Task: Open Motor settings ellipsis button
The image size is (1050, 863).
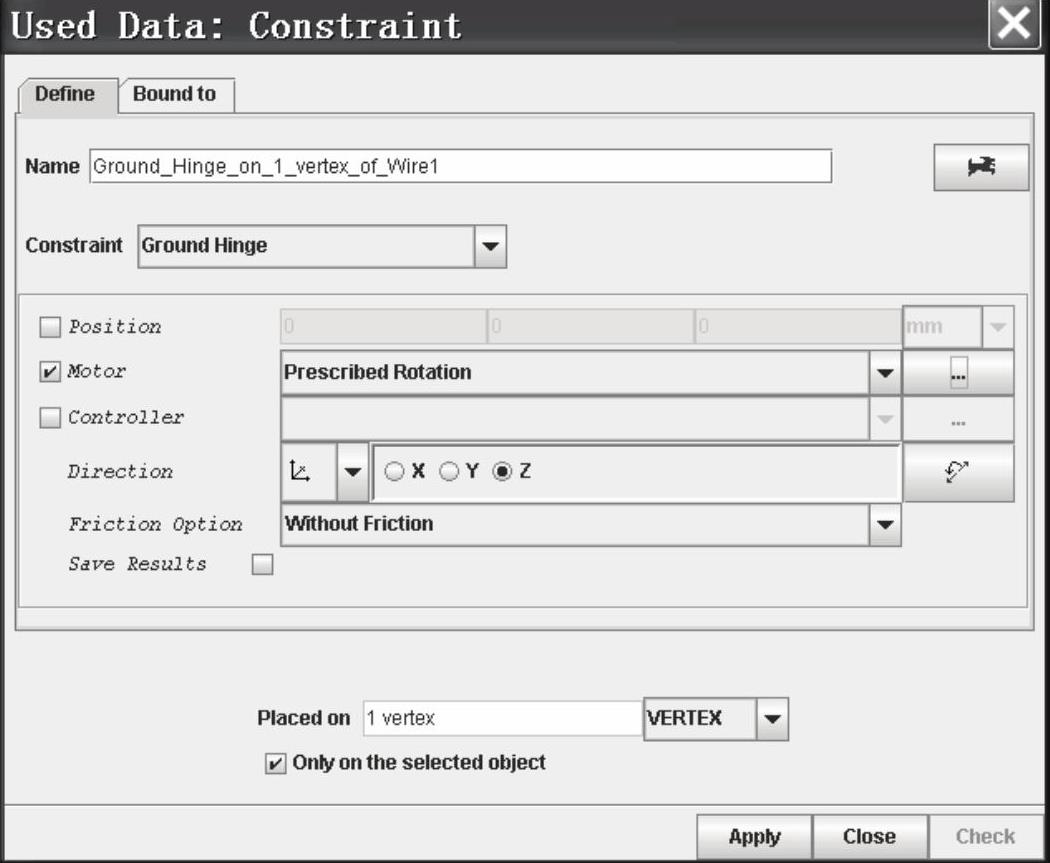Action: (957, 373)
